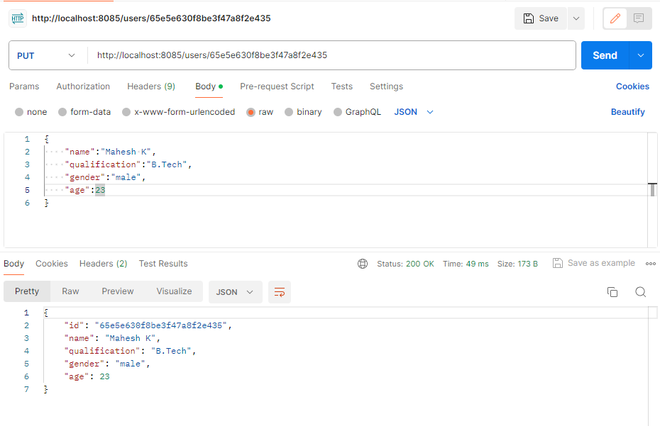This screenshot has width=660, height=431.
Task: Open the Pre-request Script tab
Action: coord(277,87)
